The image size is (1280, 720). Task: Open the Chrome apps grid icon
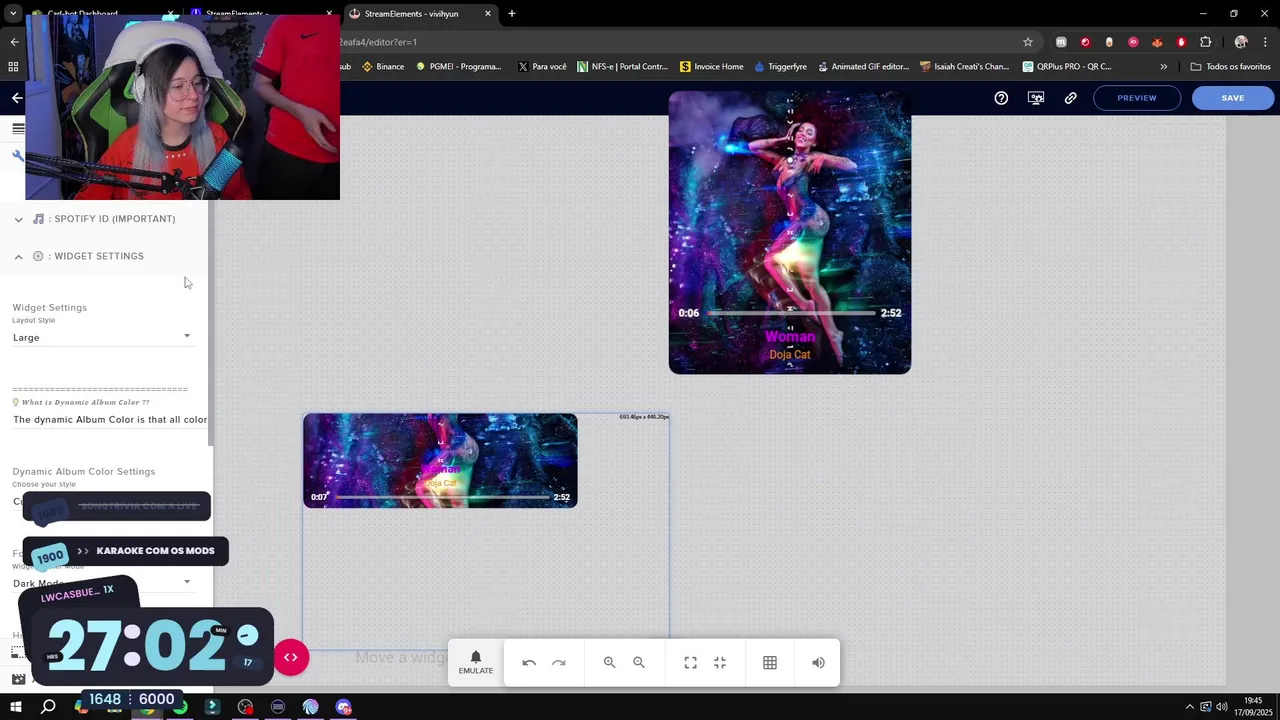pos(13,67)
